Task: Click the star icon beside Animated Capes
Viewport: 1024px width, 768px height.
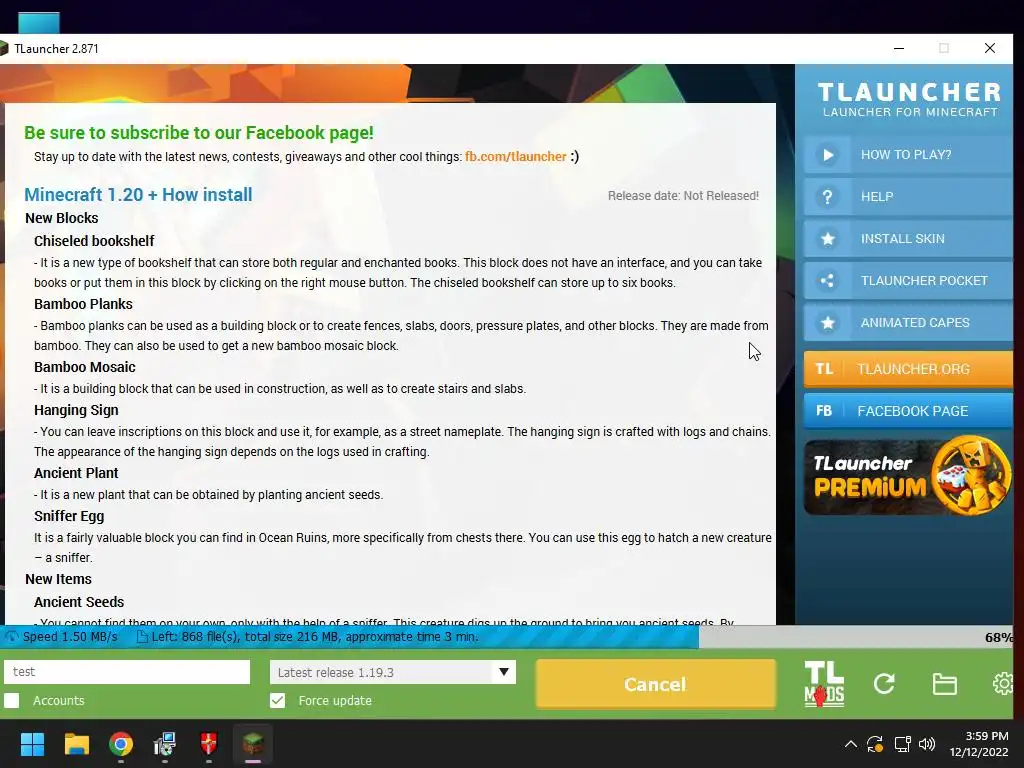Action: tap(827, 323)
